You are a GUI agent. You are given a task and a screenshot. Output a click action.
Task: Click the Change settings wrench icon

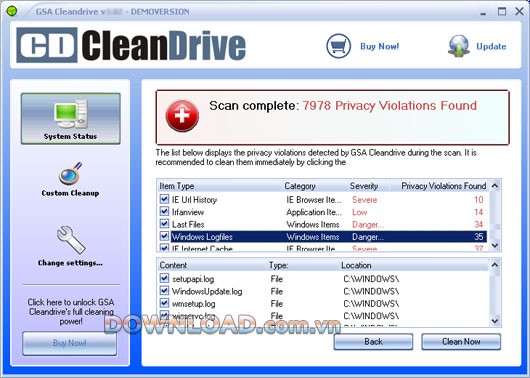(x=70, y=240)
